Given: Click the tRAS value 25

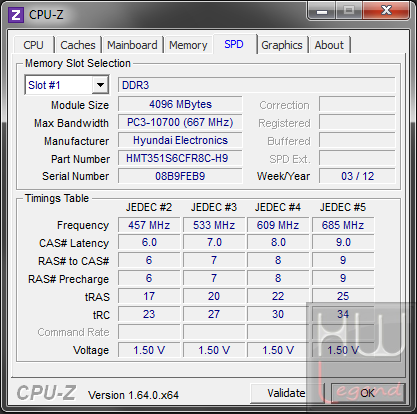Looking at the screenshot, I should 343,296.
